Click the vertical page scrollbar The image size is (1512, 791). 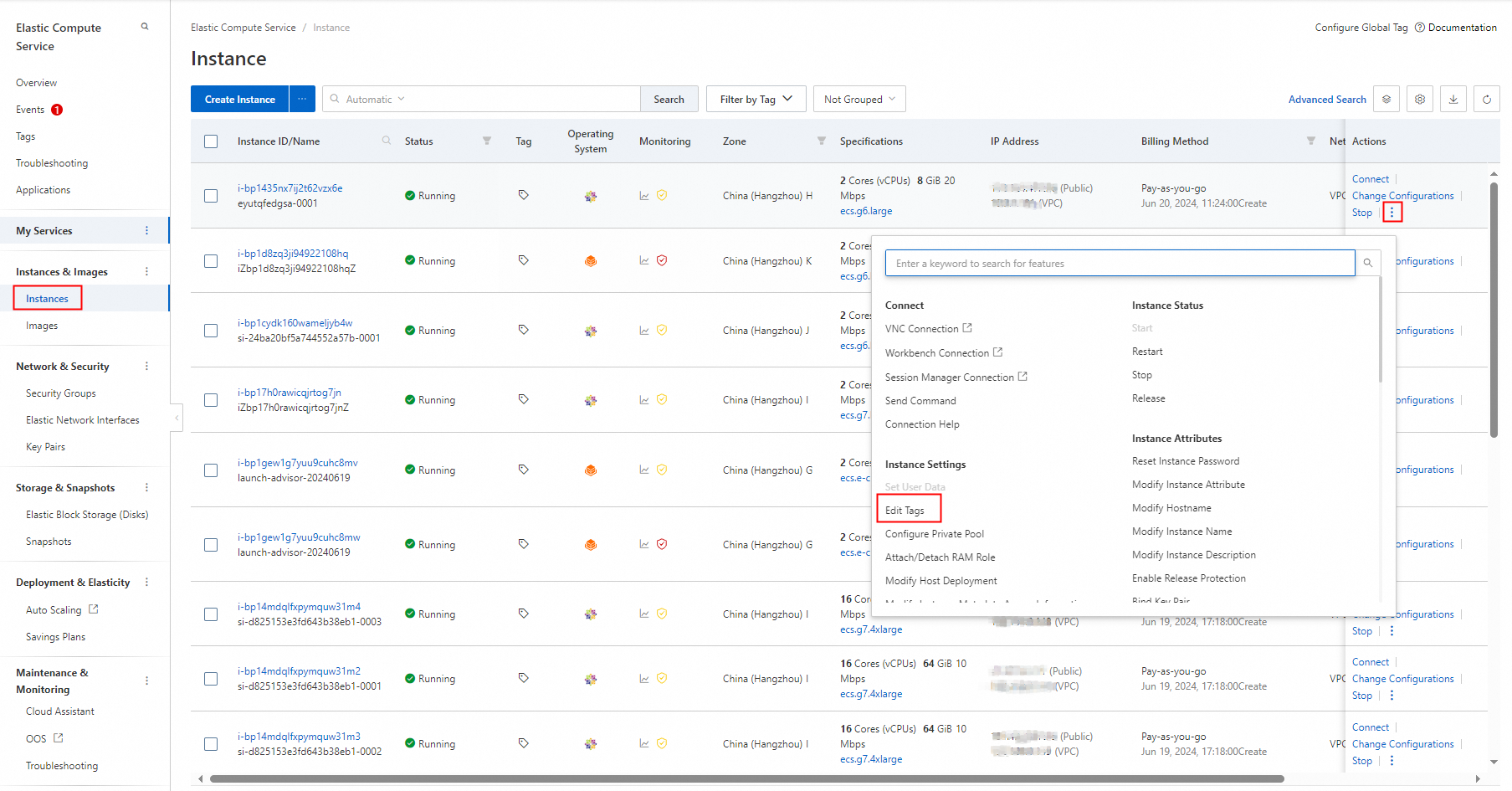(x=1494, y=310)
